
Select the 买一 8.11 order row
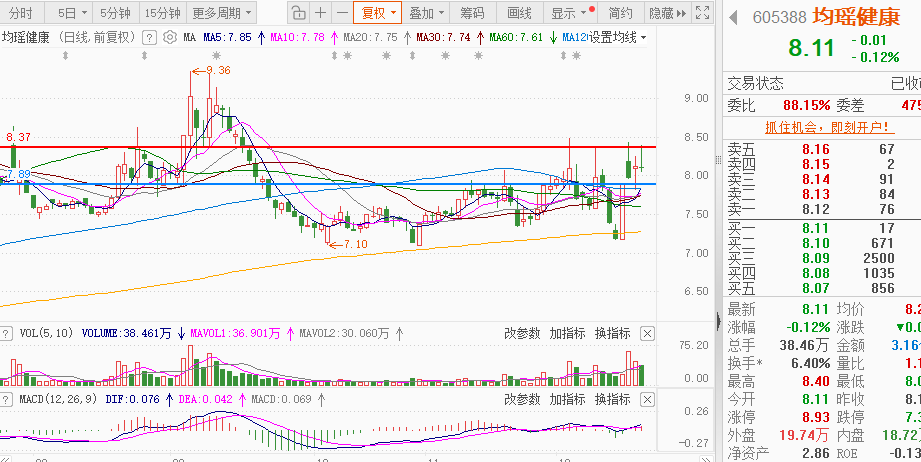(822, 228)
